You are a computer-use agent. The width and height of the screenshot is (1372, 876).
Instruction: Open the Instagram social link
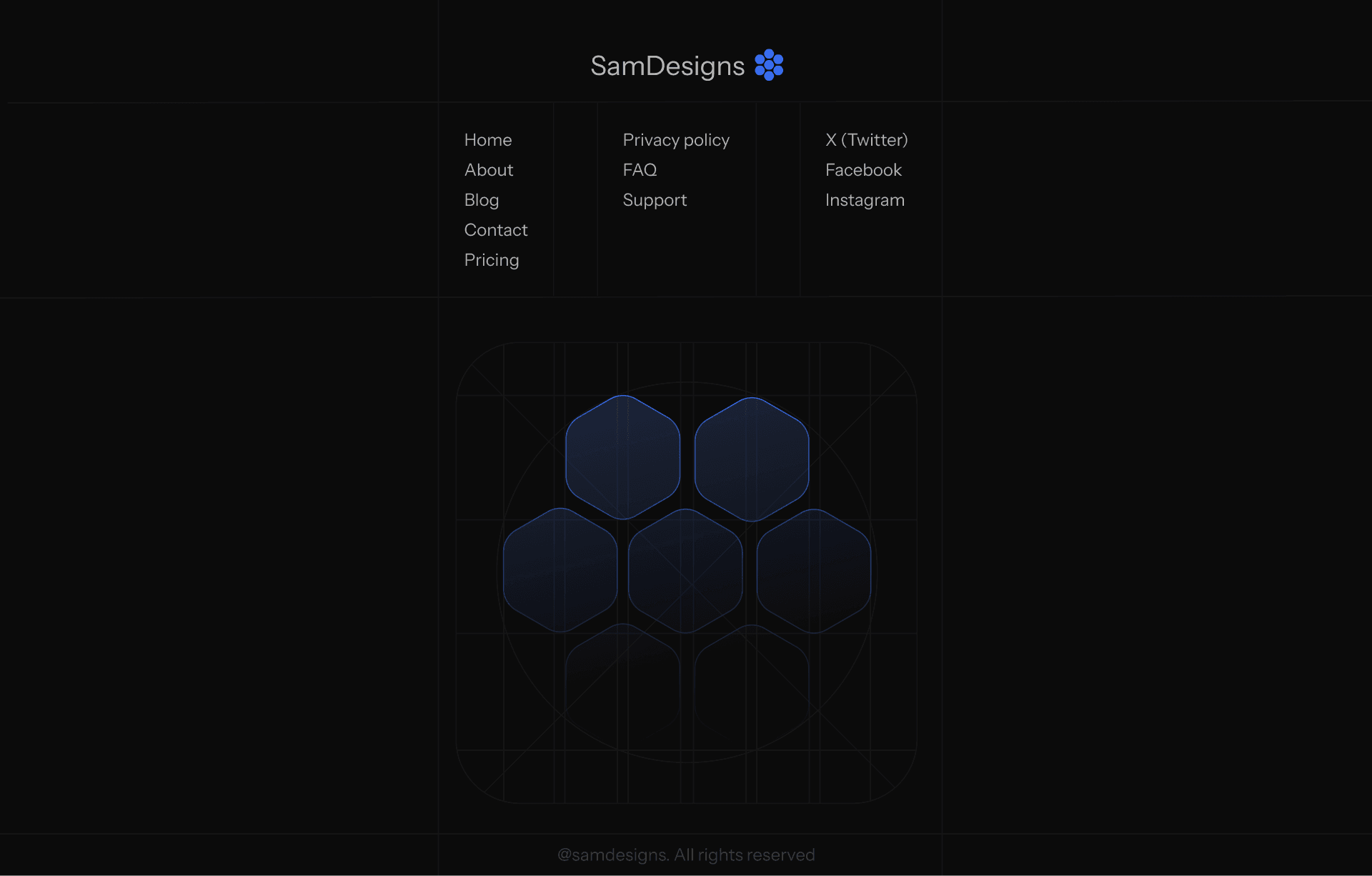[x=865, y=200]
